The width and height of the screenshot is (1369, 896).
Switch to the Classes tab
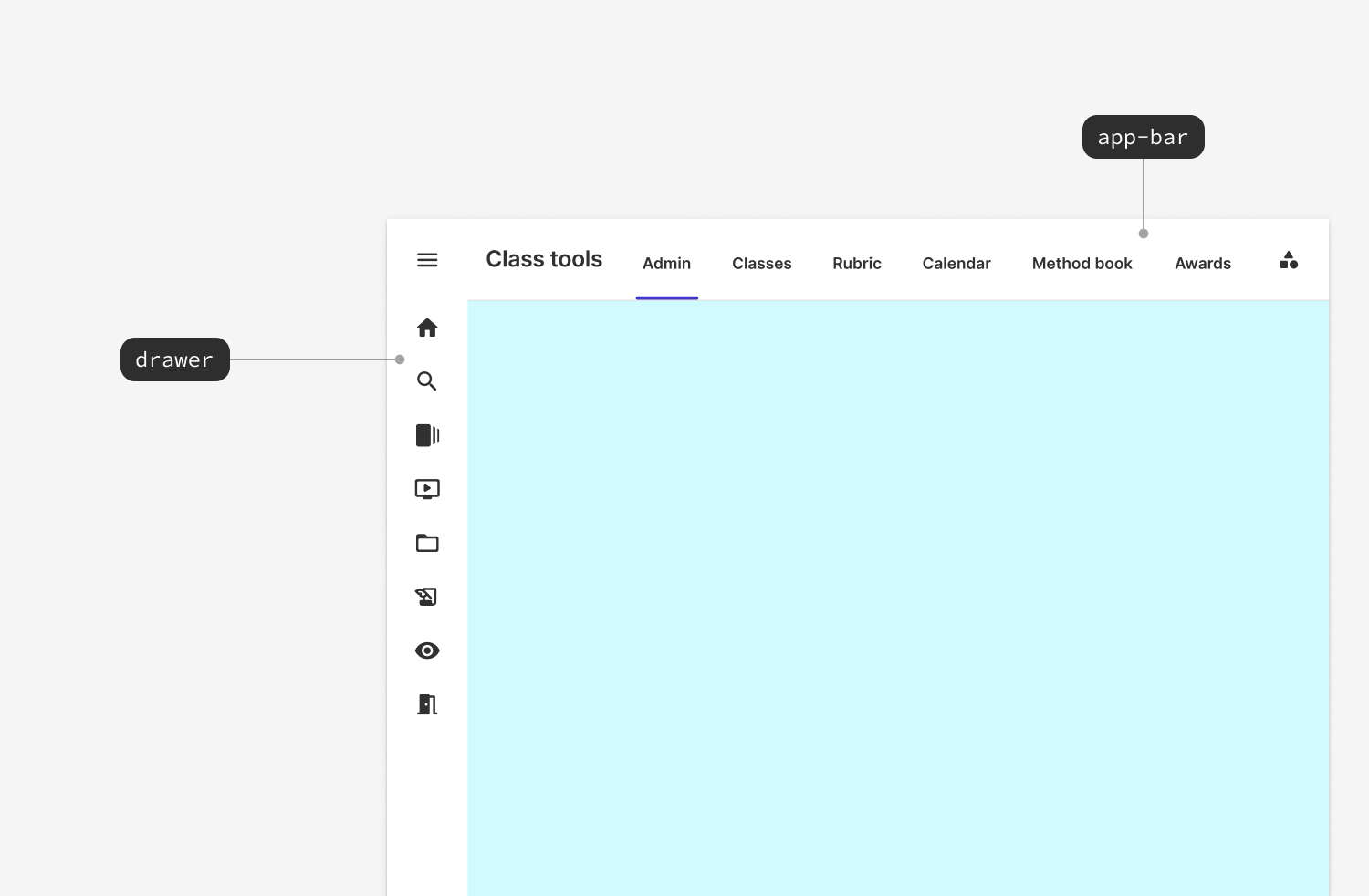tap(761, 264)
